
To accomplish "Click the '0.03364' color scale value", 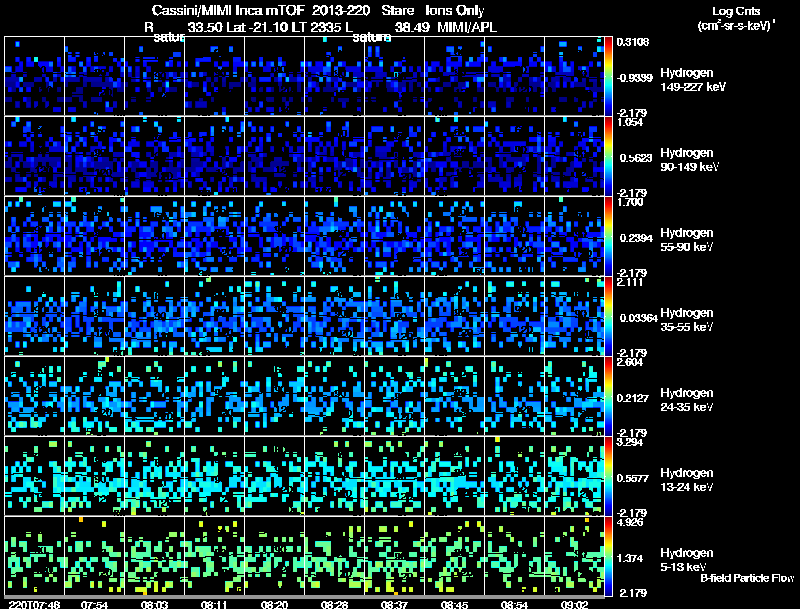I will pos(638,318).
